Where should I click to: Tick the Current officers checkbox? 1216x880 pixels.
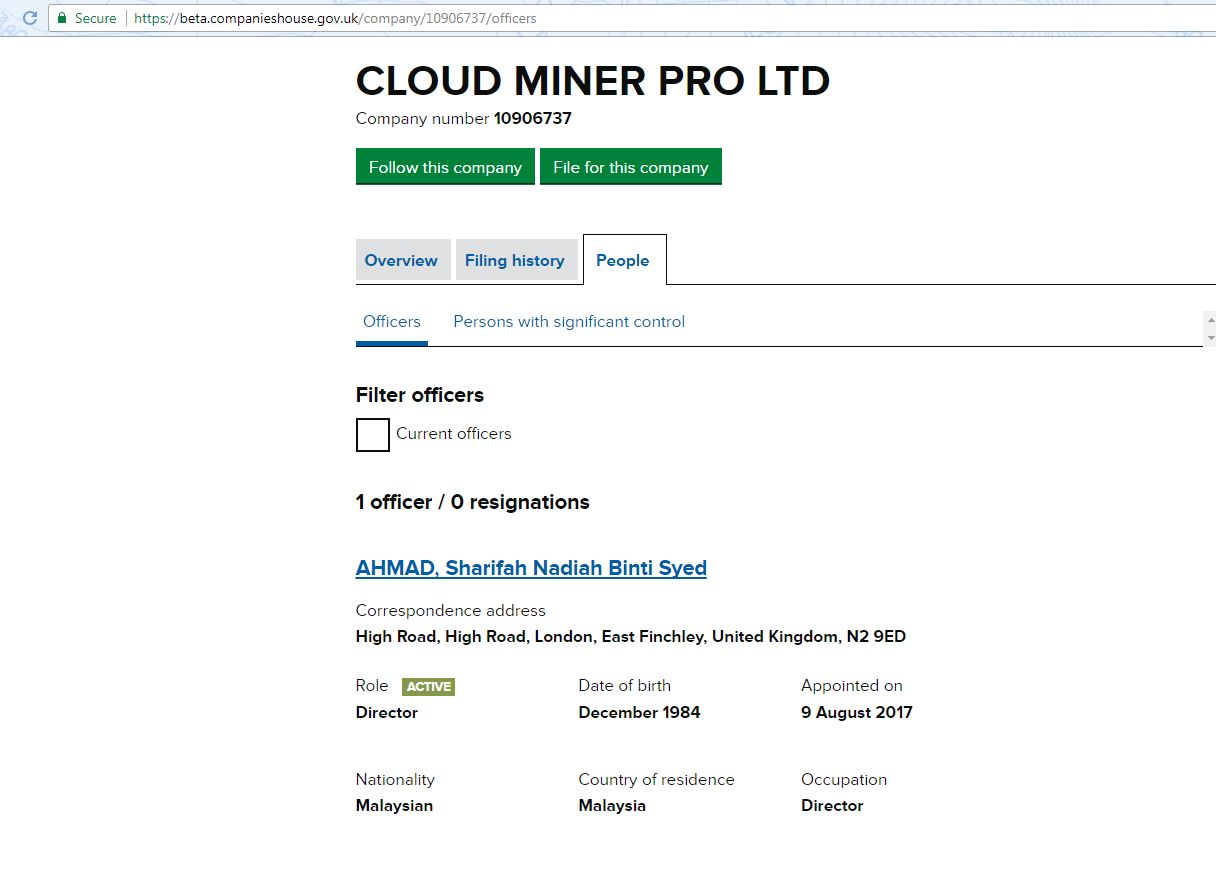(373, 435)
